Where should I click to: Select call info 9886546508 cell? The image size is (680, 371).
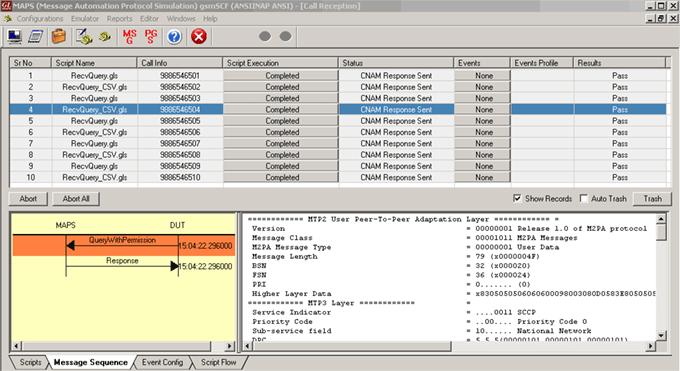180,154
